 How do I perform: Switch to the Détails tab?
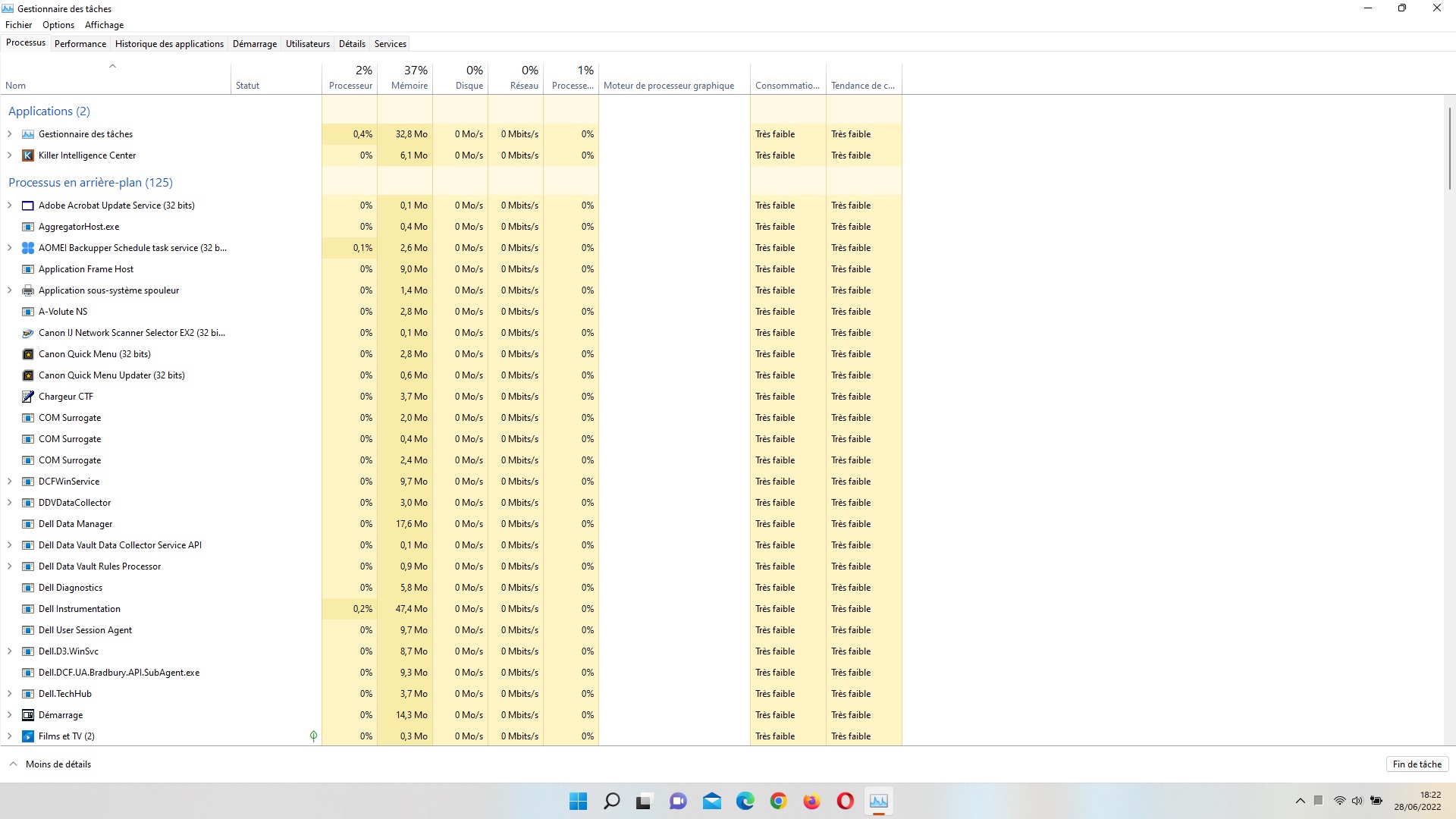point(352,44)
